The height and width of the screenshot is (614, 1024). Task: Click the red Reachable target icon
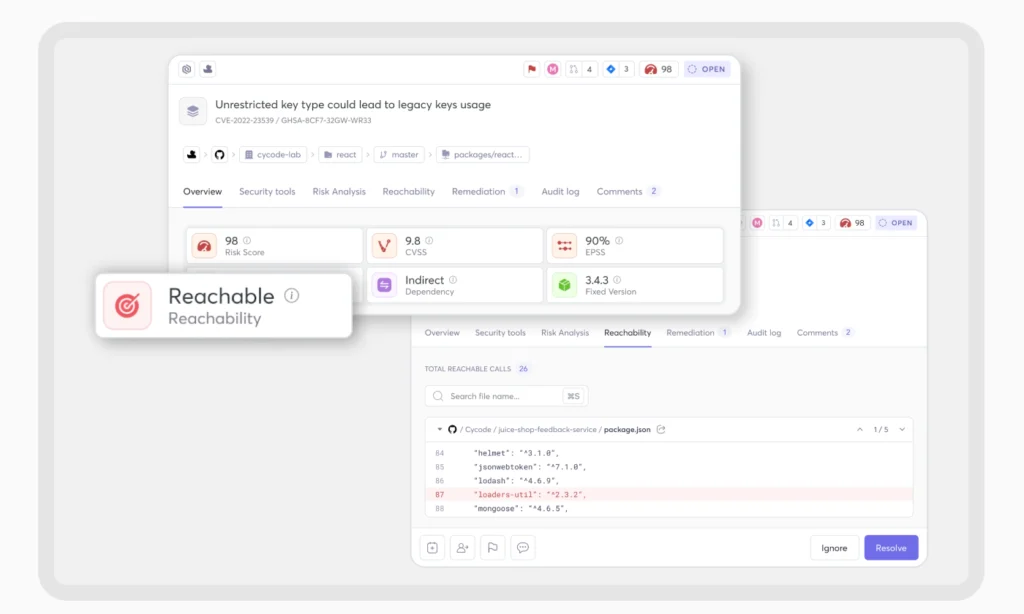127,305
